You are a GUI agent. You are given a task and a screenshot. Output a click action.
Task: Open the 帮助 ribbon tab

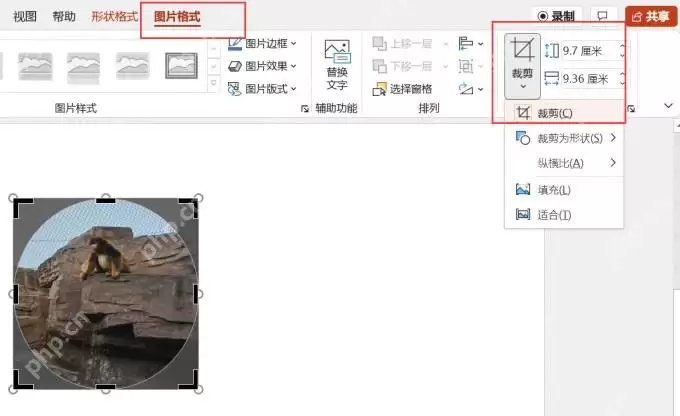[64, 16]
